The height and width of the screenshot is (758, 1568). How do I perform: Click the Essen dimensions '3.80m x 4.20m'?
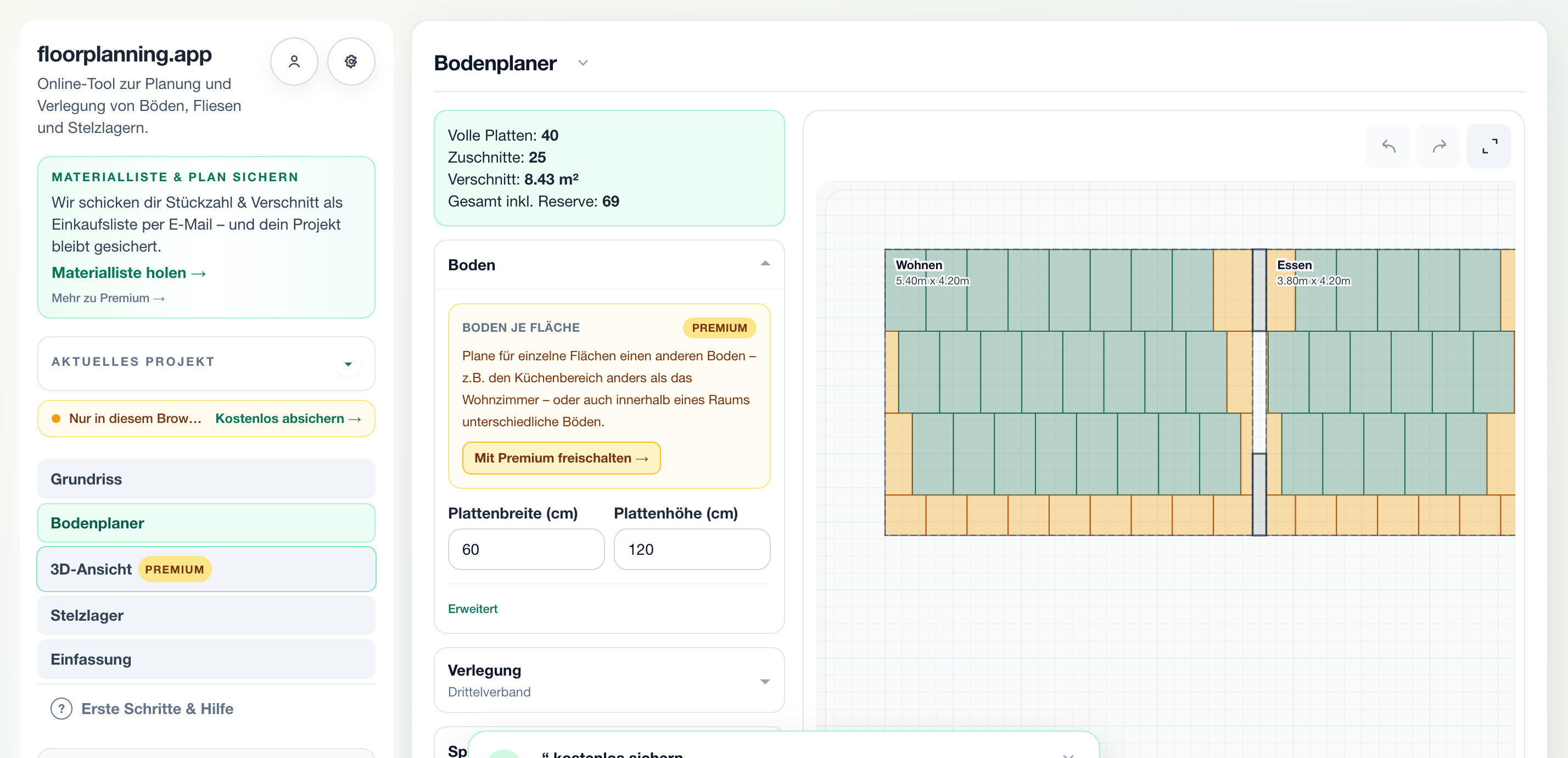coord(1313,281)
